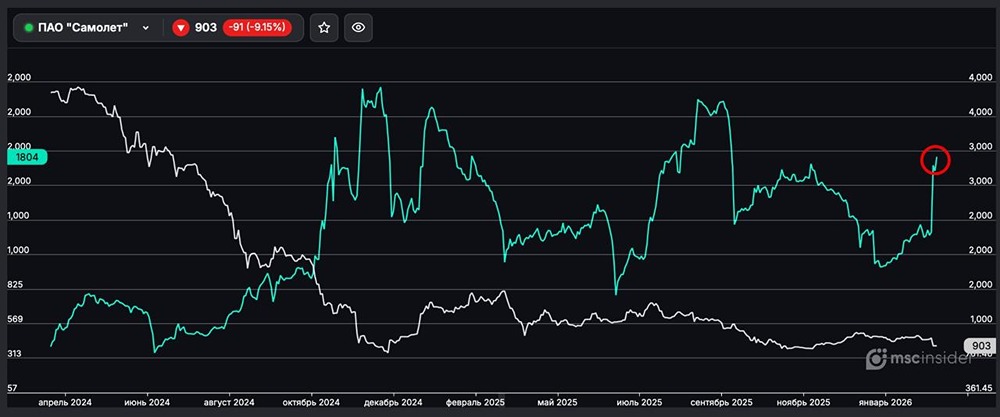Click the red down-triangle price icon

(181, 28)
